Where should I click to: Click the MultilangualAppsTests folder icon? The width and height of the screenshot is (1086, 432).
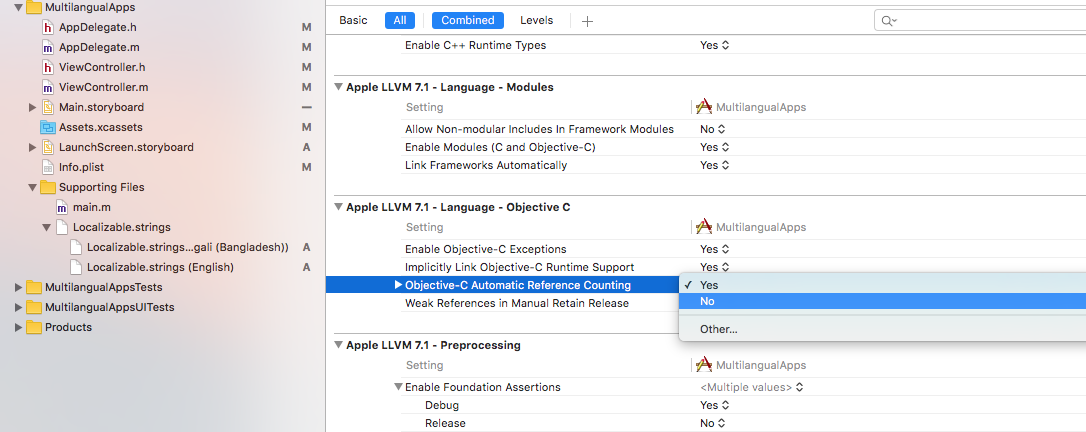pos(33,287)
